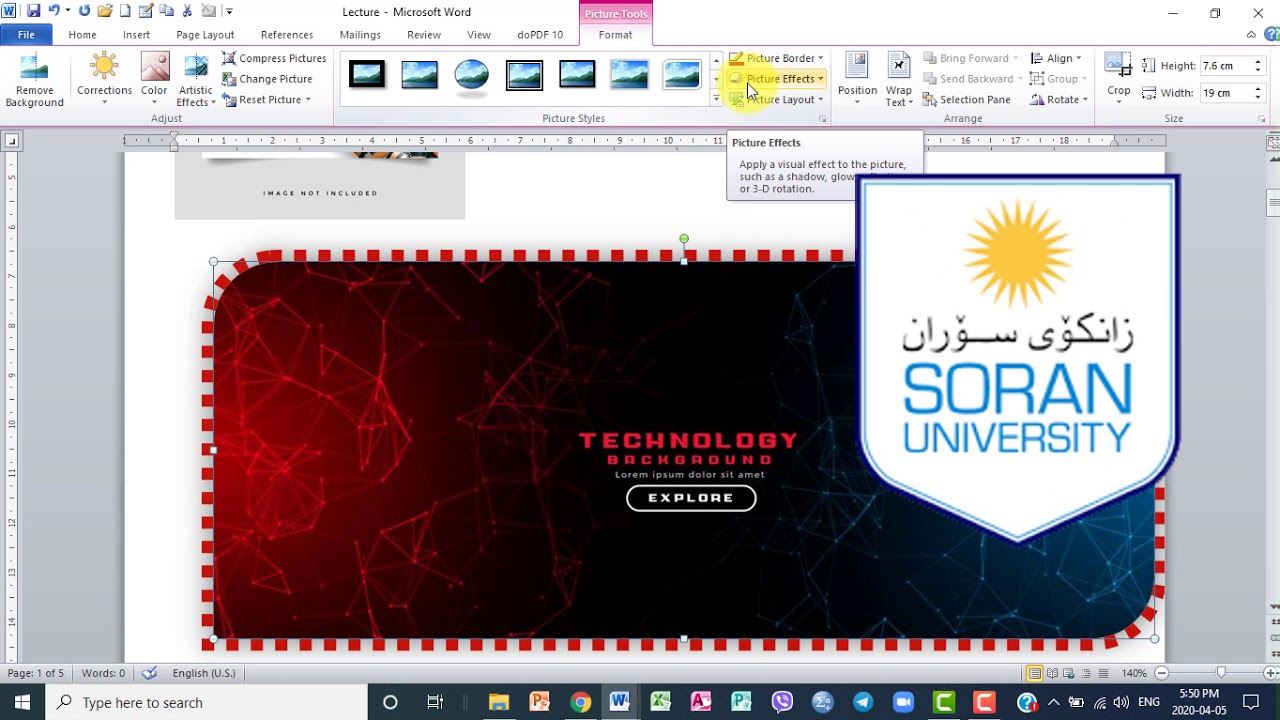Apply the double-frame black picture style
Viewport: 1280px width, 720px height.
click(x=524, y=75)
